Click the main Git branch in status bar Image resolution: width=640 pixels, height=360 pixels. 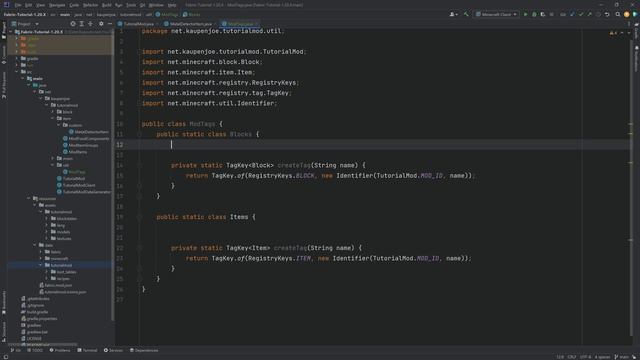[x=622, y=357]
